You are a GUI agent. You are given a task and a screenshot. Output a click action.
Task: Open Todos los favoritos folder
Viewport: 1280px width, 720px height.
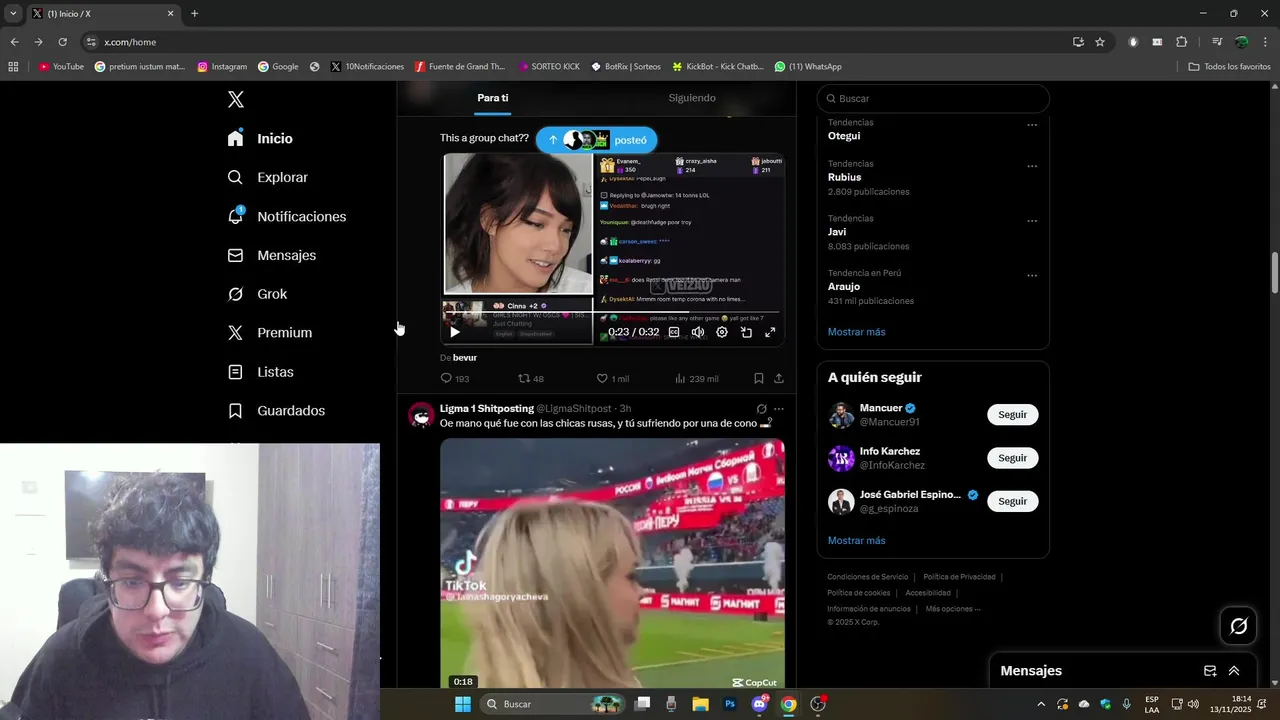pos(1229,67)
